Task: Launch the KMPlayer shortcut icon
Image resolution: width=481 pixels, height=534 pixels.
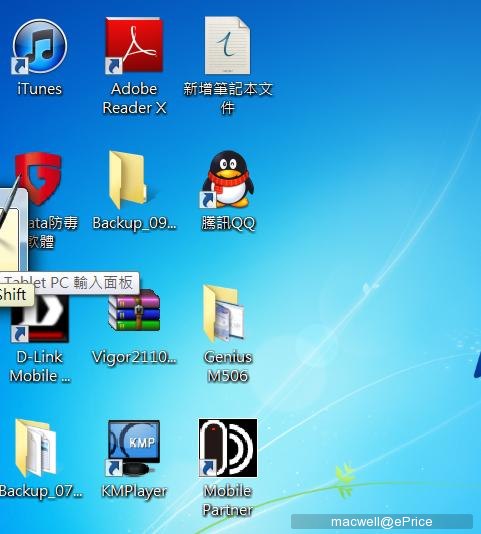Action: (x=133, y=448)
